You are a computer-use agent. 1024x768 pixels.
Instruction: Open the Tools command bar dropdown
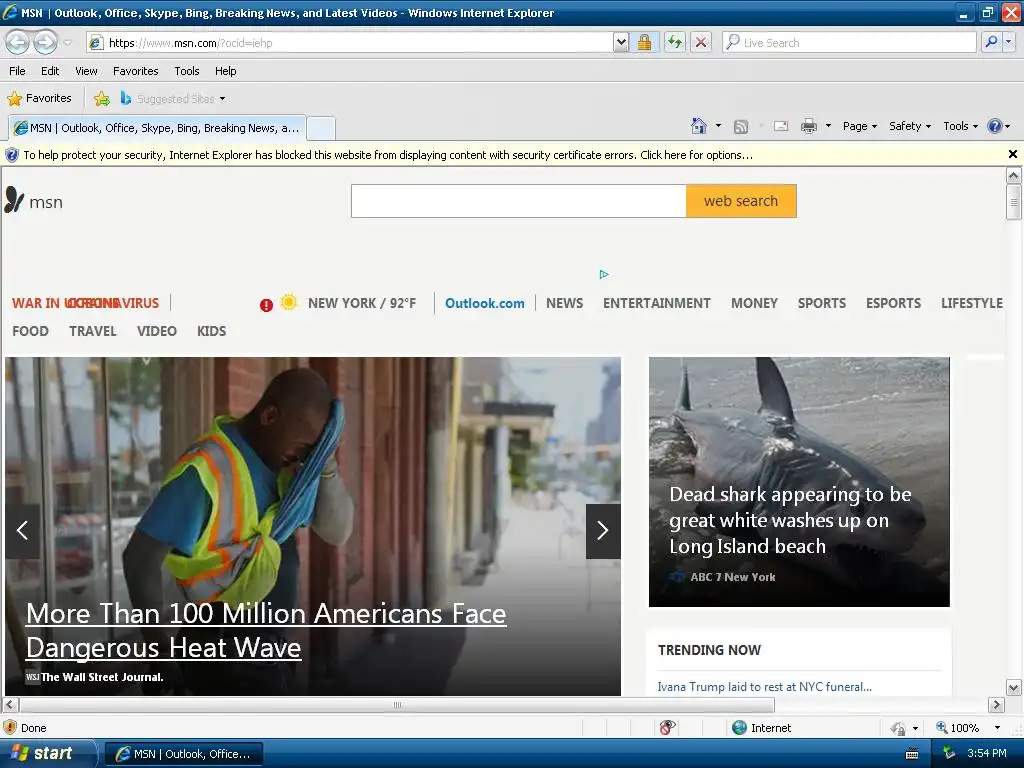960,126
